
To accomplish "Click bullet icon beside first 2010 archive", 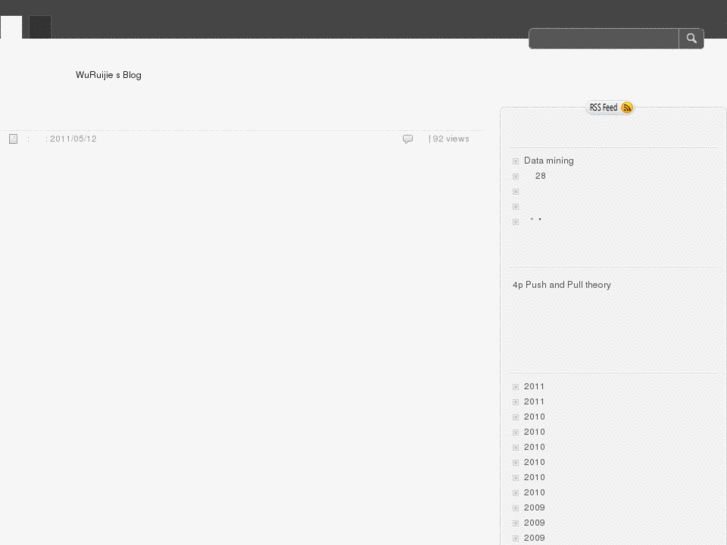I will click(x=516, y=417).
